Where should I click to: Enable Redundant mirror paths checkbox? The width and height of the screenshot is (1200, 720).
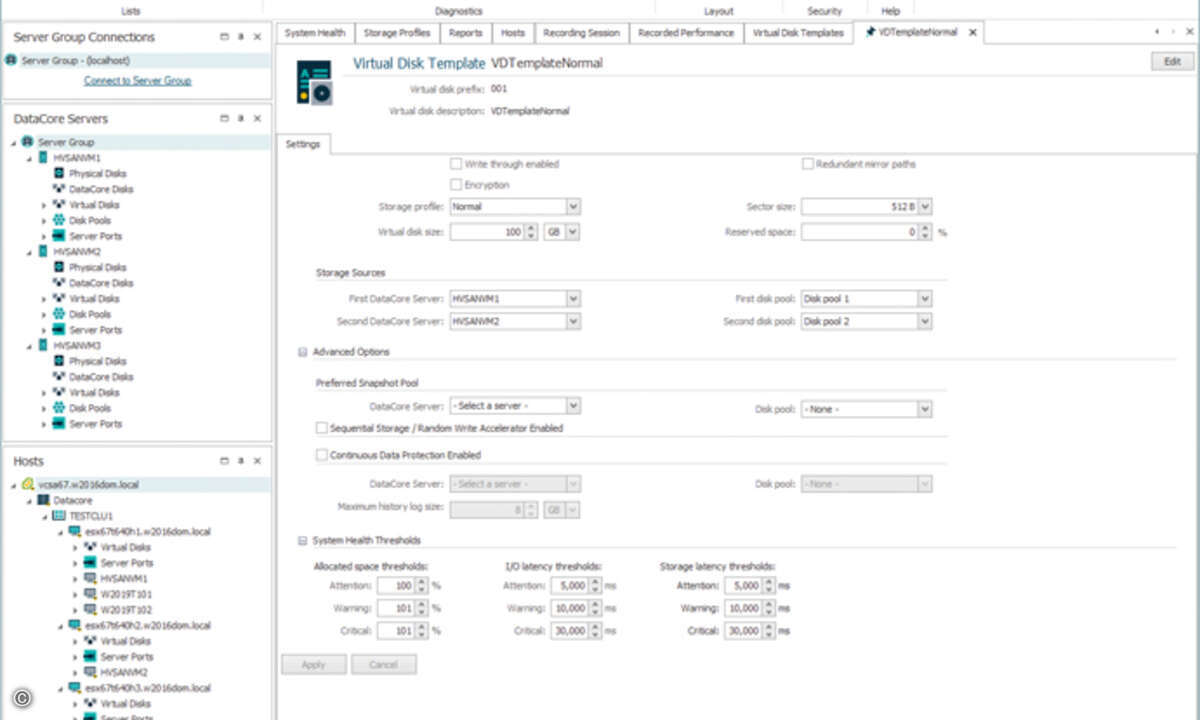(808, 164)
